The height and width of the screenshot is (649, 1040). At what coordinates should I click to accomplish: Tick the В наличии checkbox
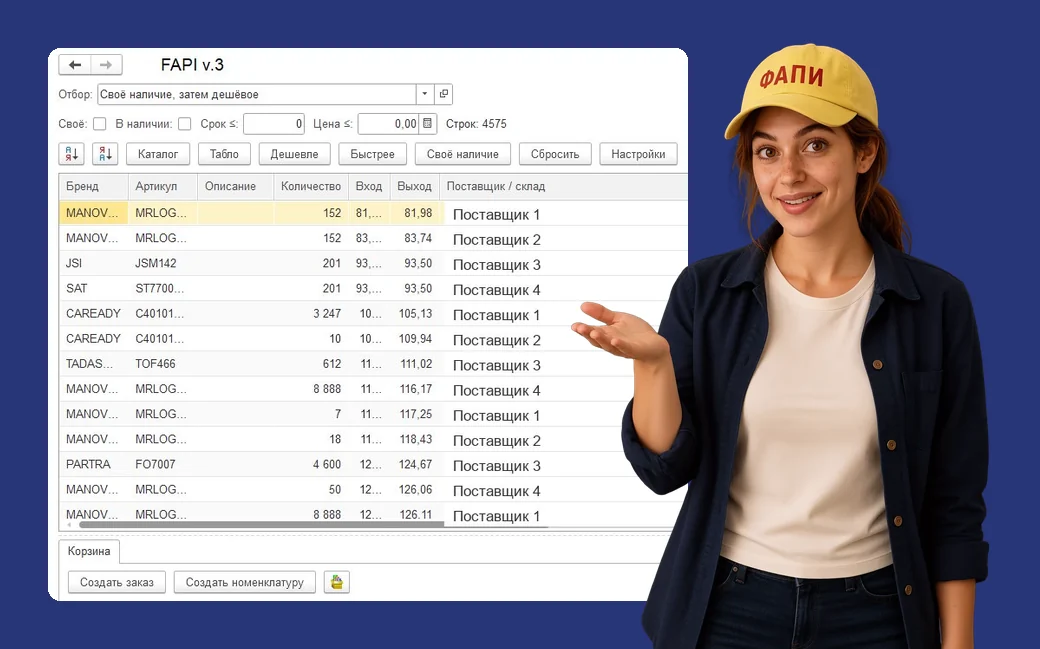coord(184,123)
